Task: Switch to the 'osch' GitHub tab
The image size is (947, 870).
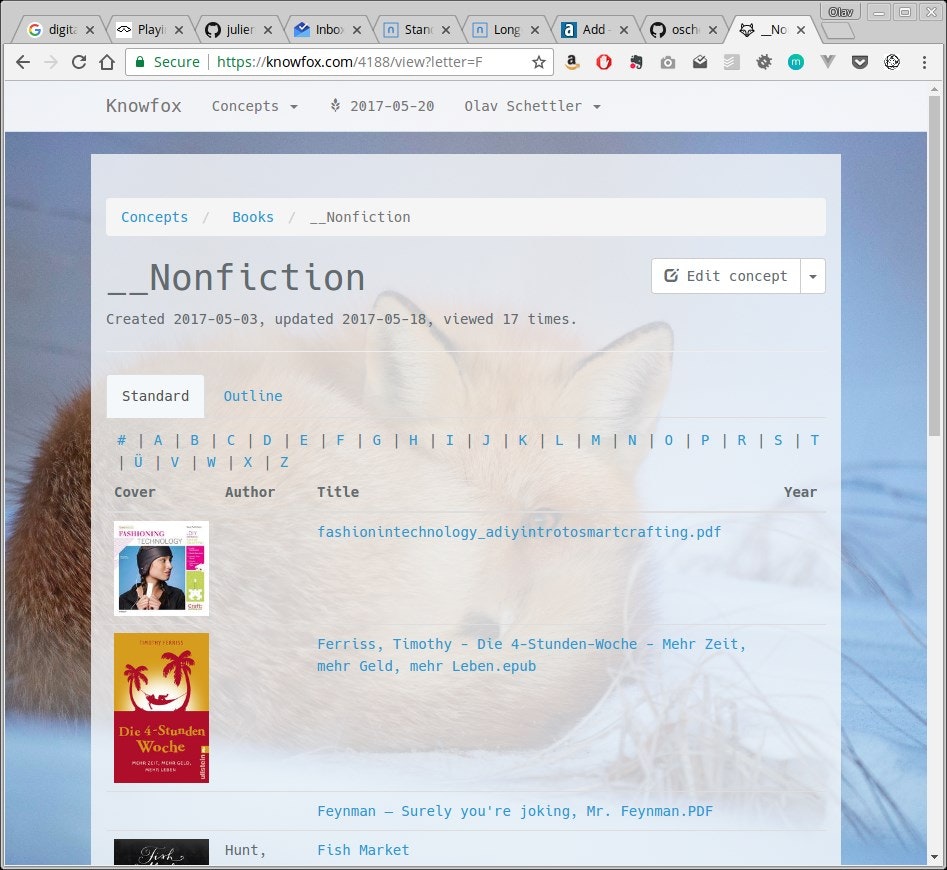Action: pos(684,30)
